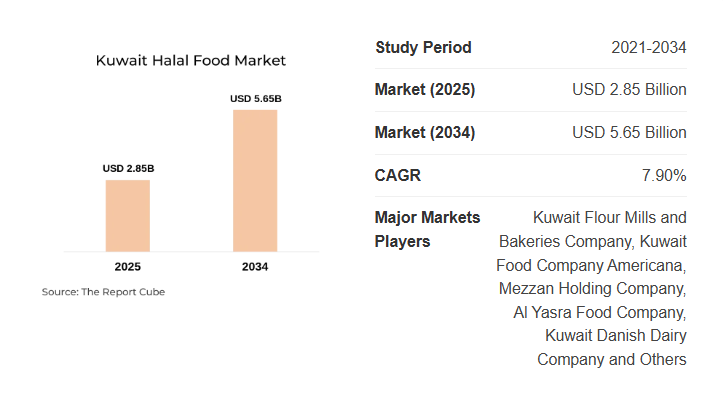Viewport: 723px width, 403px height.
Task: Click Al Yasra Food Company in players list
Action: tap(600, 312)
